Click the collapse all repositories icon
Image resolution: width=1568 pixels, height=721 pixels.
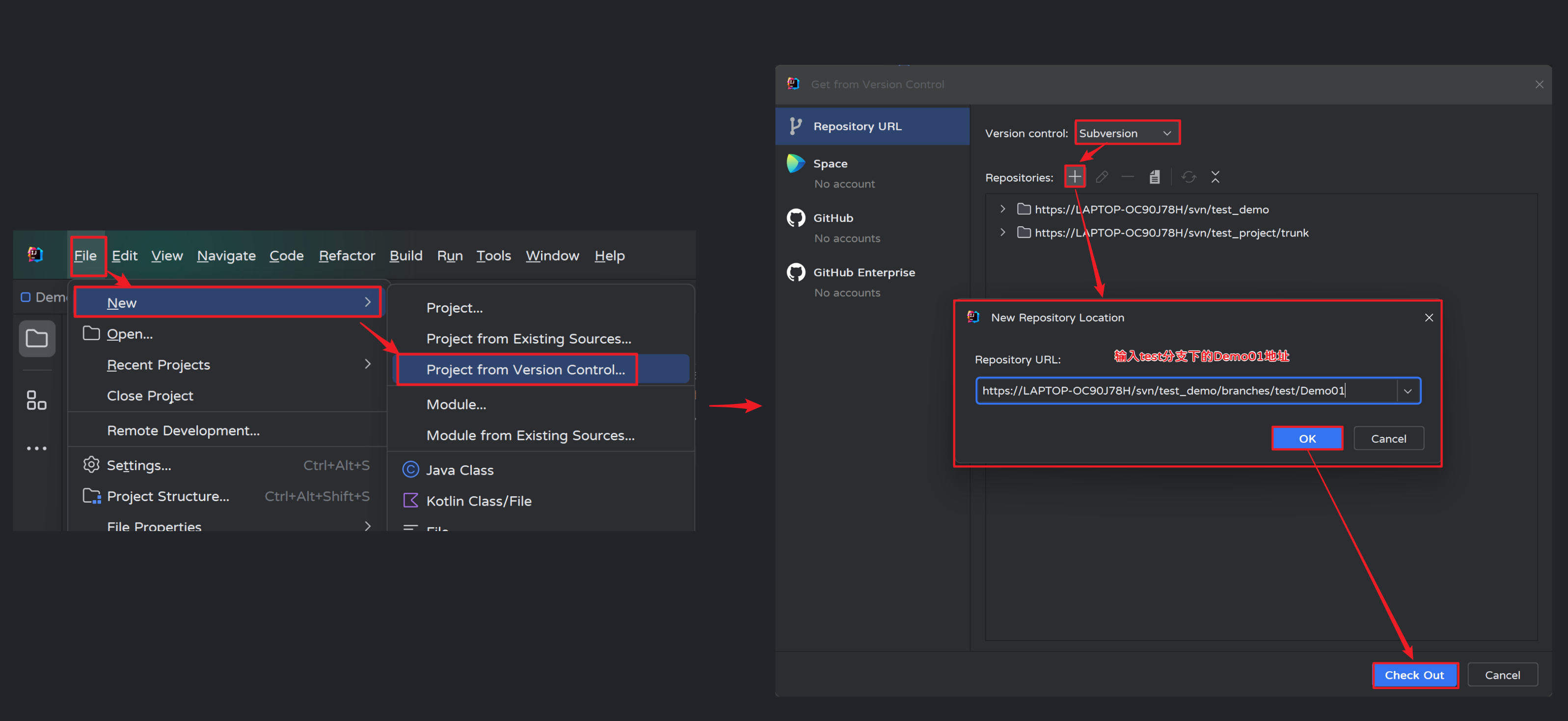pos(1215,177)
